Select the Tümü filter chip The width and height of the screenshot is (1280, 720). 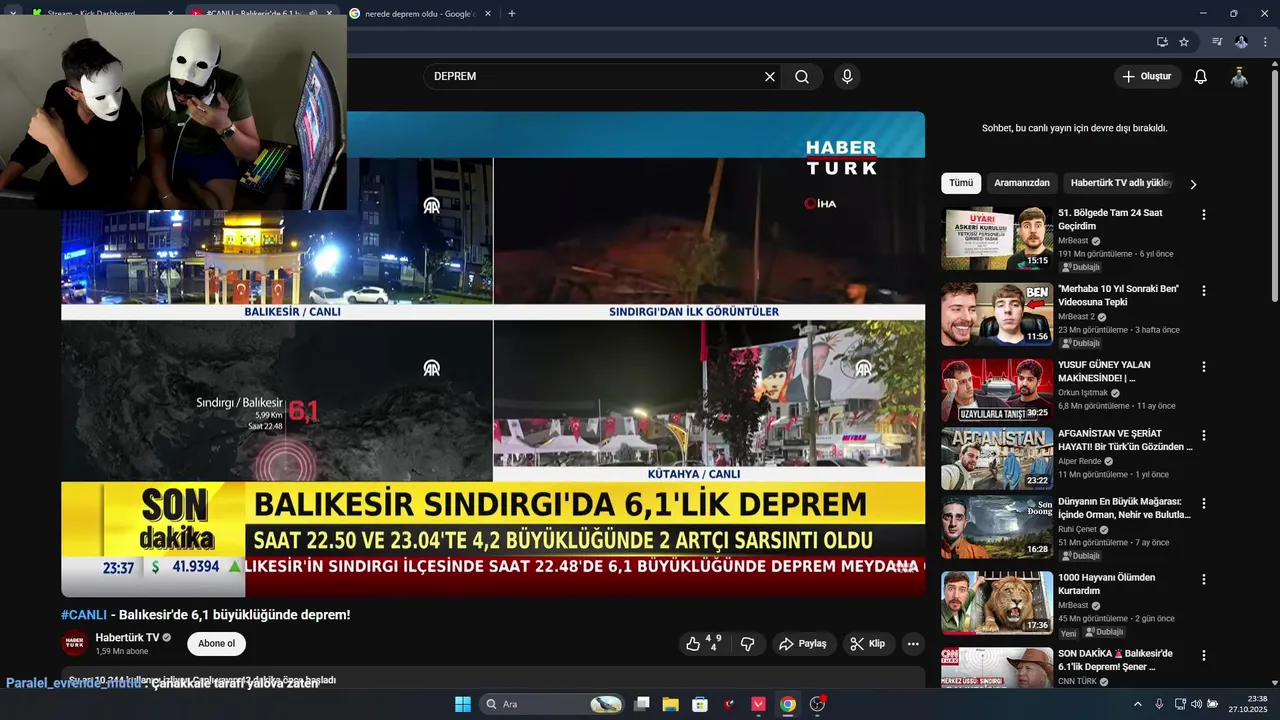961,183
